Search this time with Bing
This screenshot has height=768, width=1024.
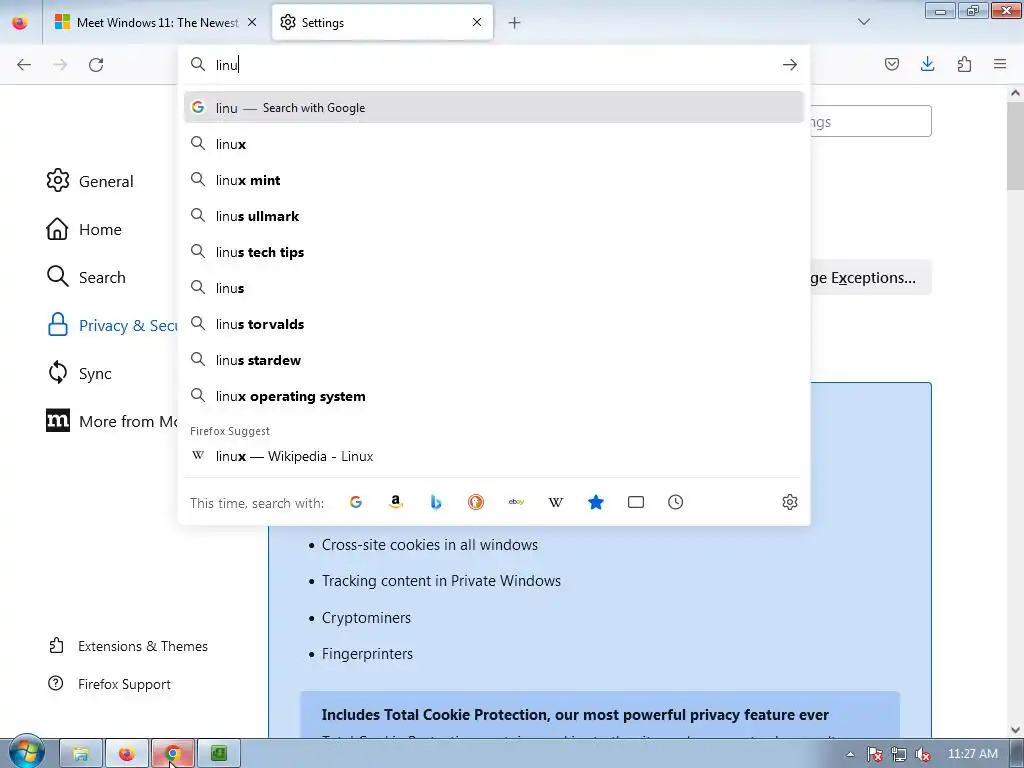coord(436,502)
